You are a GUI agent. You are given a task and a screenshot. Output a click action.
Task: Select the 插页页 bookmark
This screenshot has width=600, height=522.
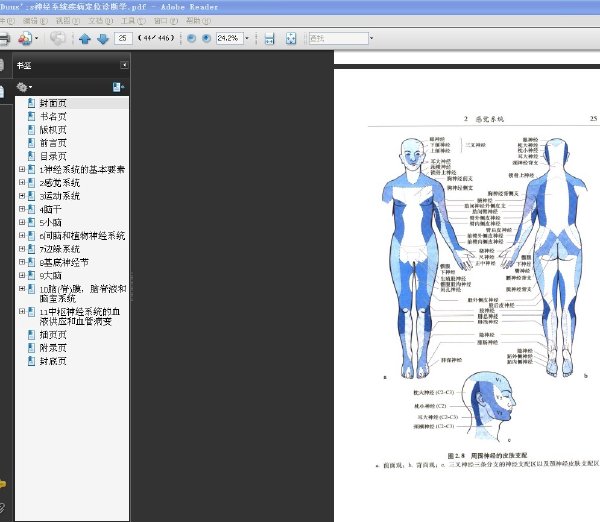(x=53, y=335)
